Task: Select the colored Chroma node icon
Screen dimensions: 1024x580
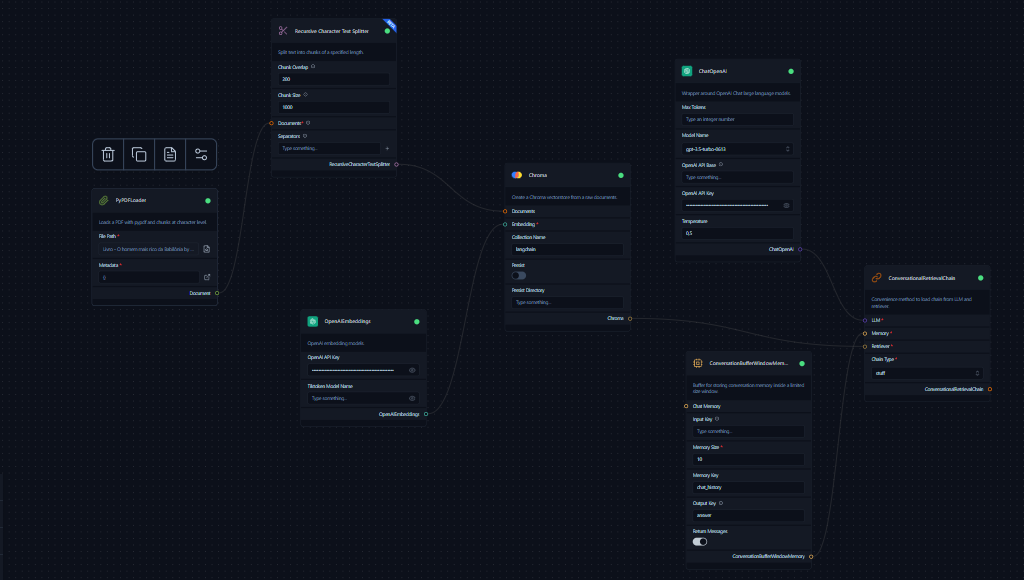Action: [516, 174]
